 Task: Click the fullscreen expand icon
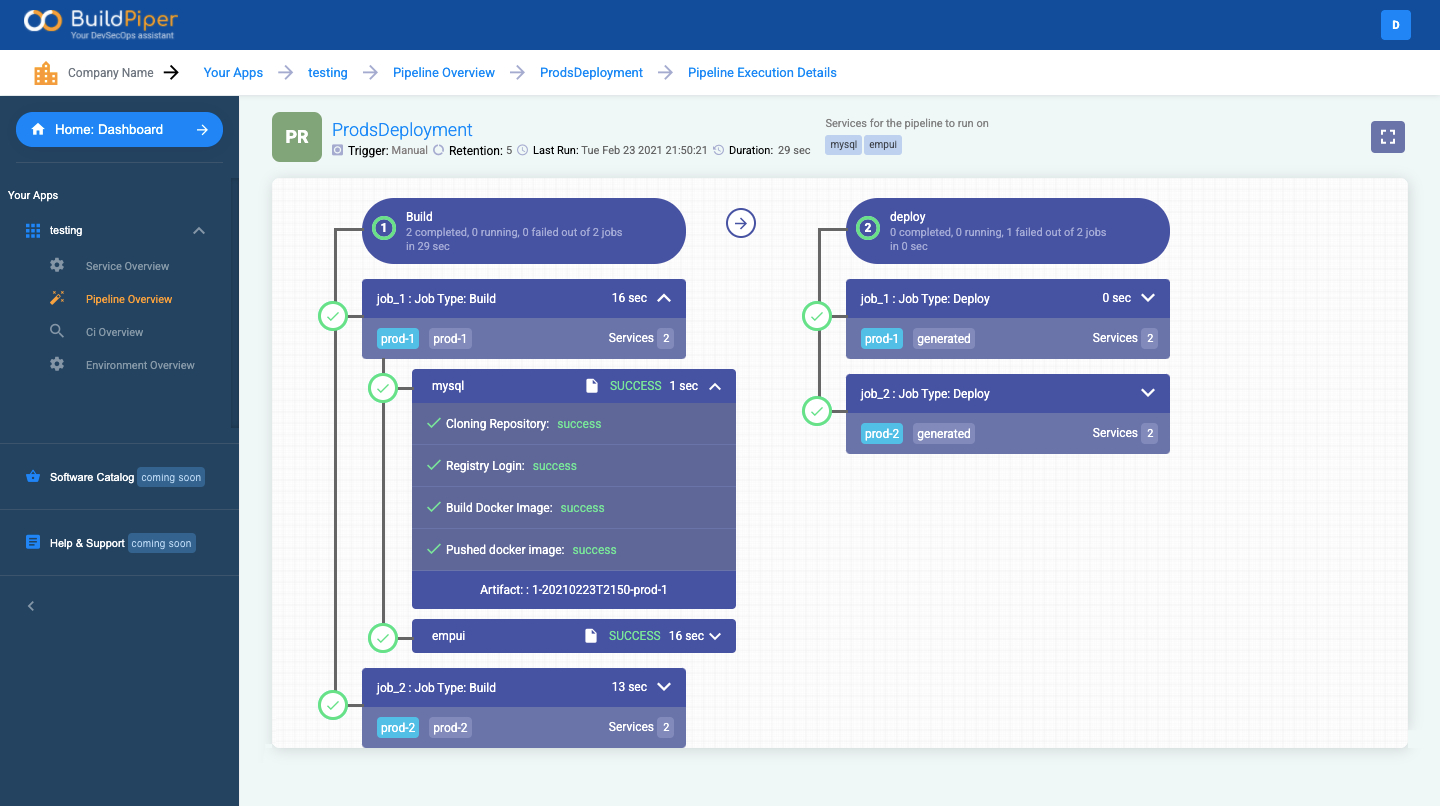(1387, 137)
